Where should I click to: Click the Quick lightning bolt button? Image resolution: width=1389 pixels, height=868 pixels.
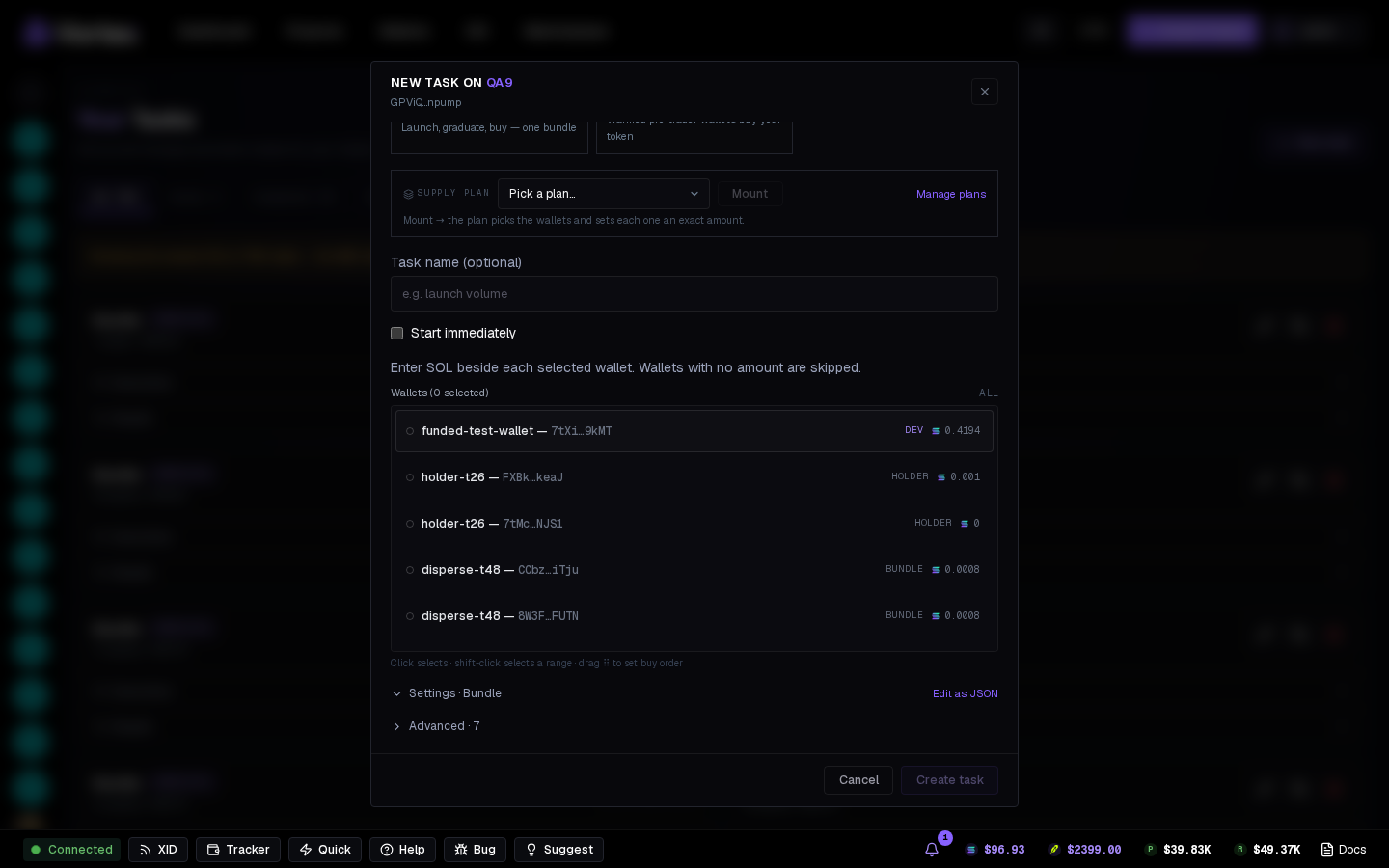click(x=325, y=850)
